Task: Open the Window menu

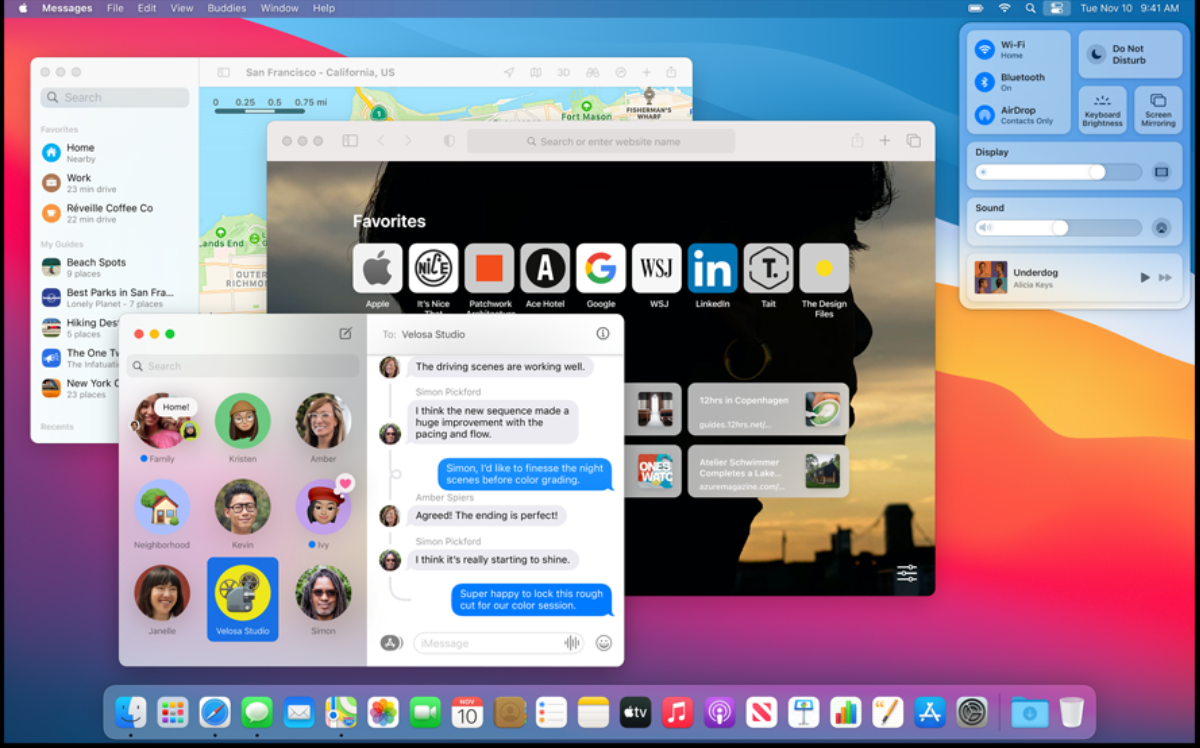Action: pyautogui.click(x=279, y=8)
